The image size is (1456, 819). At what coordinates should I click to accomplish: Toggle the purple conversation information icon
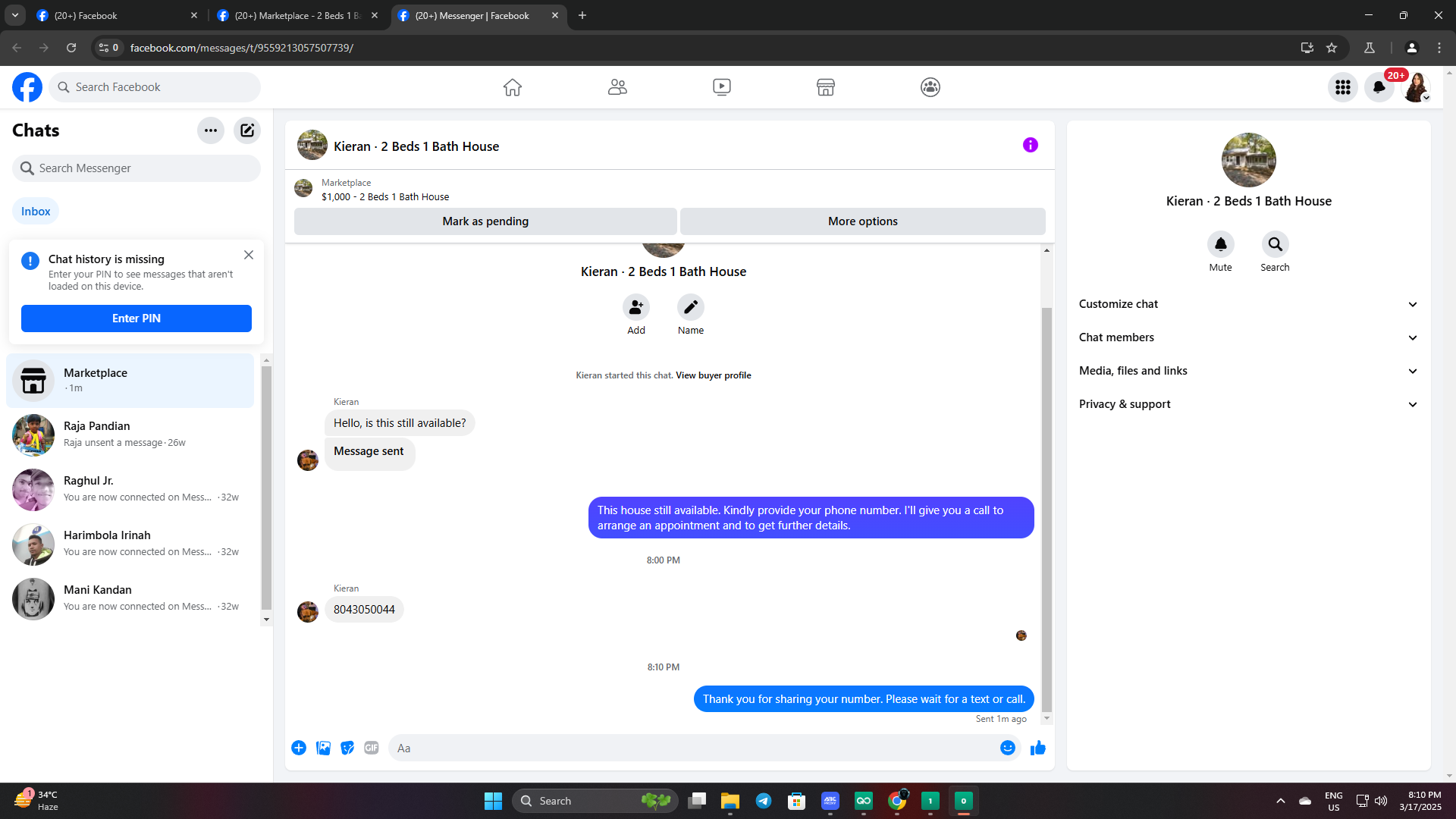tap(1031, 145)
